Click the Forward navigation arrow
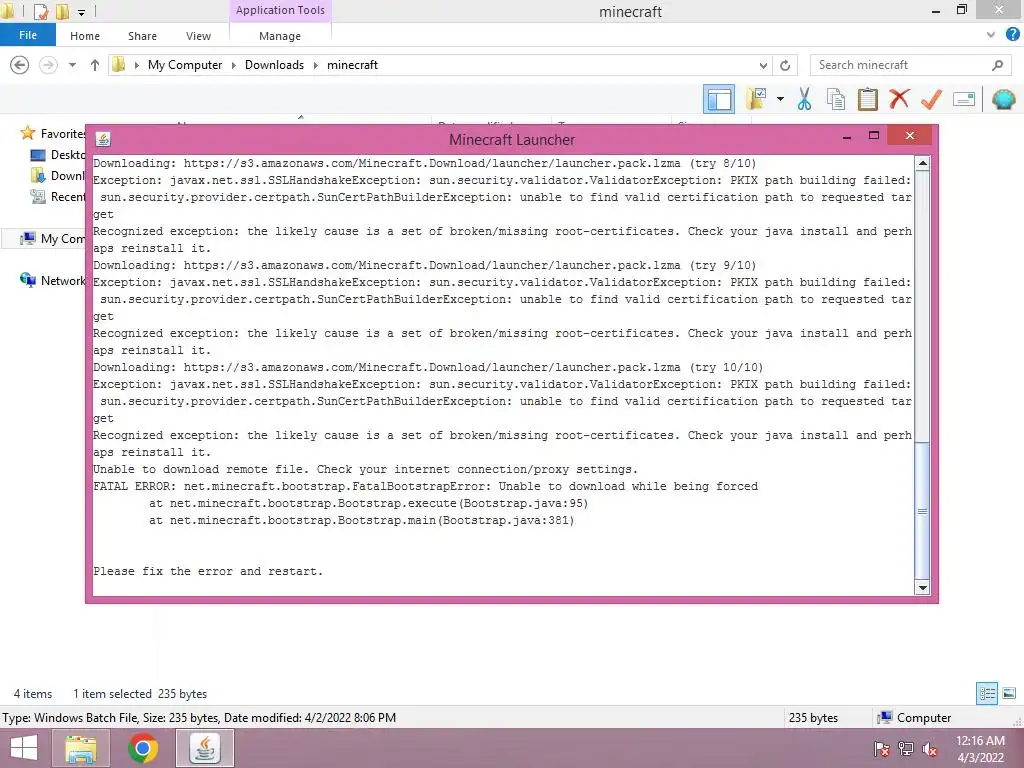Viewport: 1024px width, 768px height. [x=48, y=65]
